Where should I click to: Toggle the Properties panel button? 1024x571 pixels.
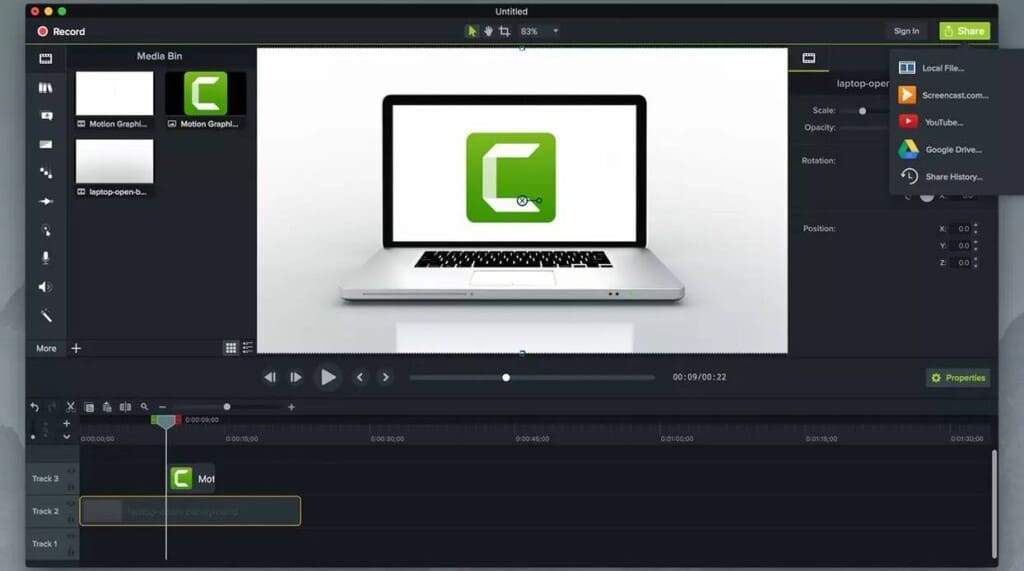(957, 378)
